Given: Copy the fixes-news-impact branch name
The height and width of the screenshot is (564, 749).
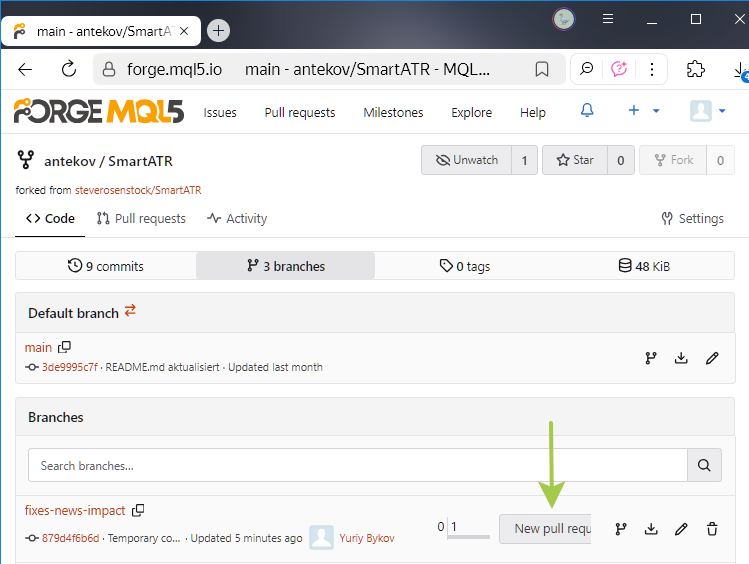Looking at the screenshot, I should 138,510.
